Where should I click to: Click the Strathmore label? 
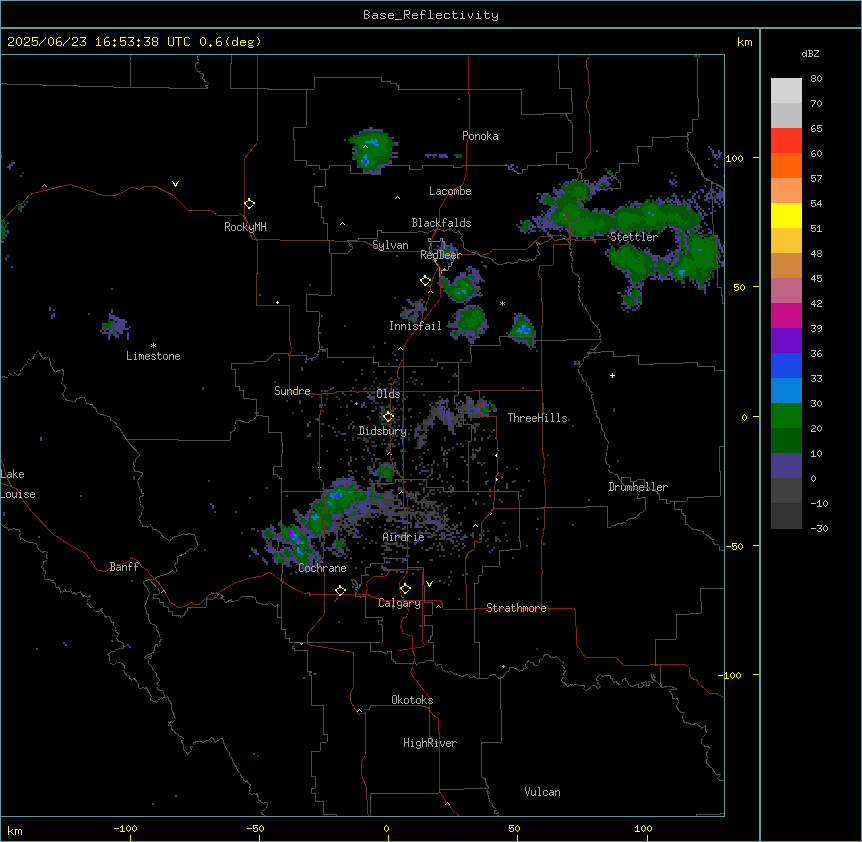(x=516, y=608)
